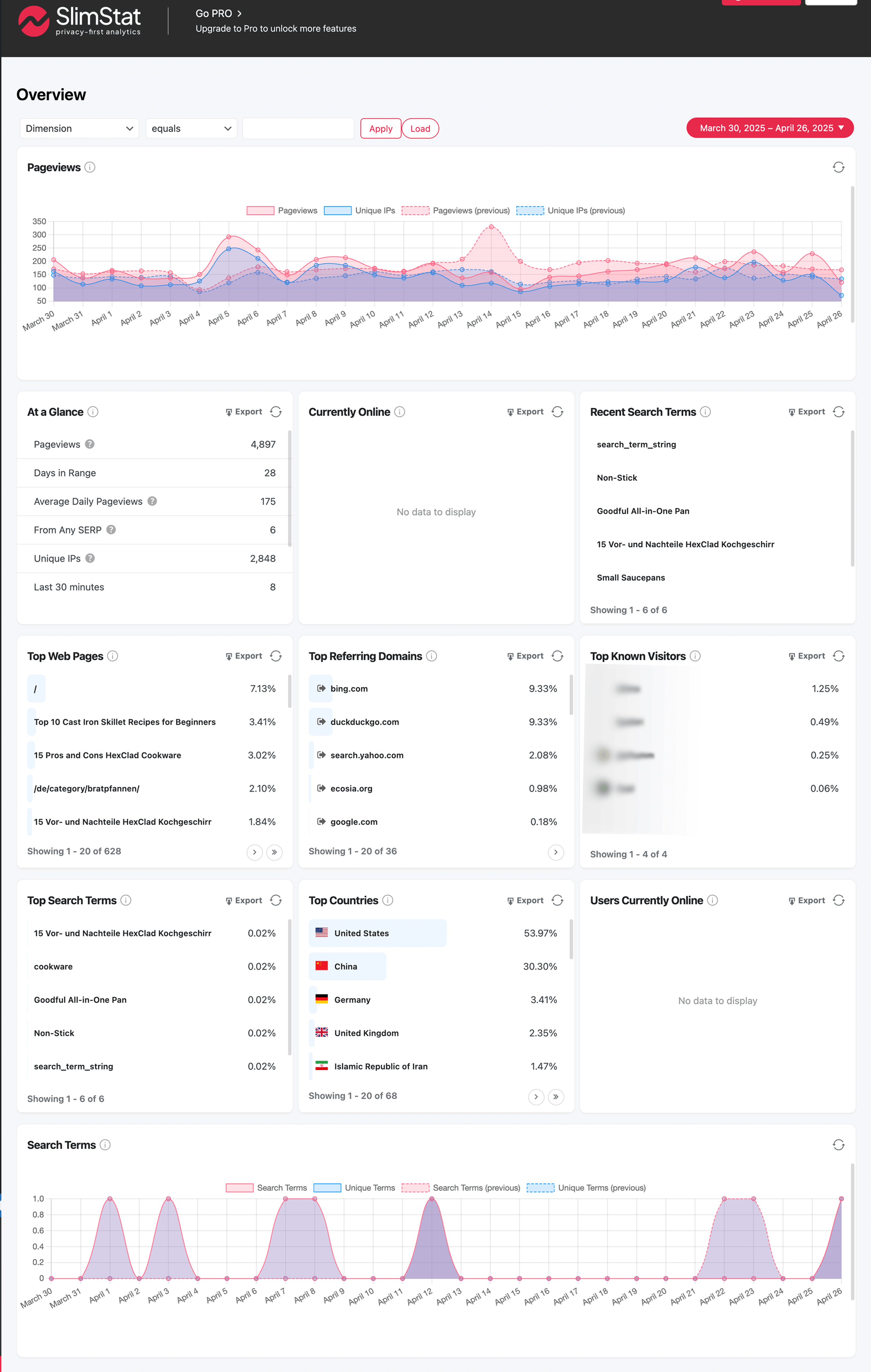Click help icon beside Average Daily Pageviews

point(152,501)
